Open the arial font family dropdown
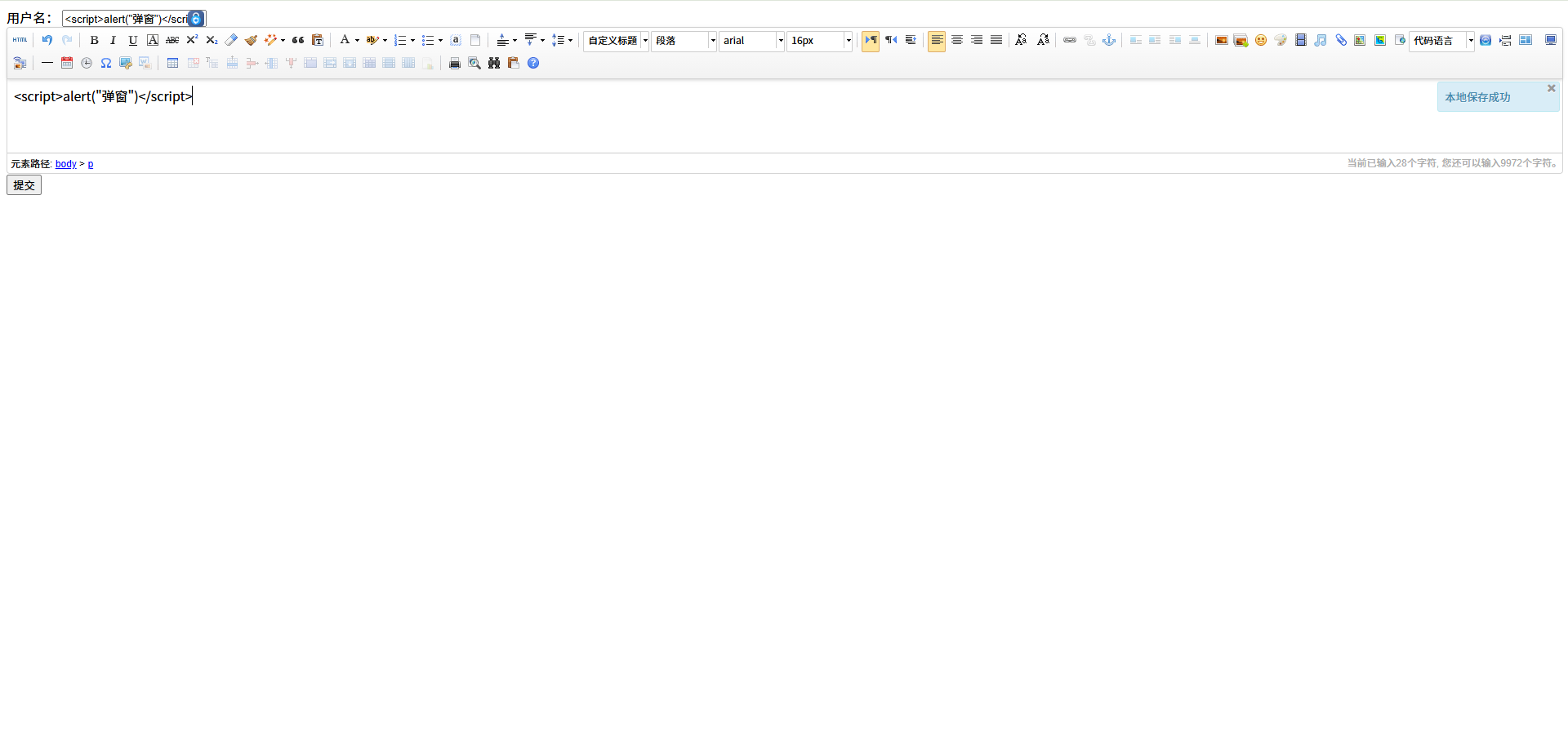This screenshot has height=737, width=1568. pyautogui.click(x=752, y=40)
